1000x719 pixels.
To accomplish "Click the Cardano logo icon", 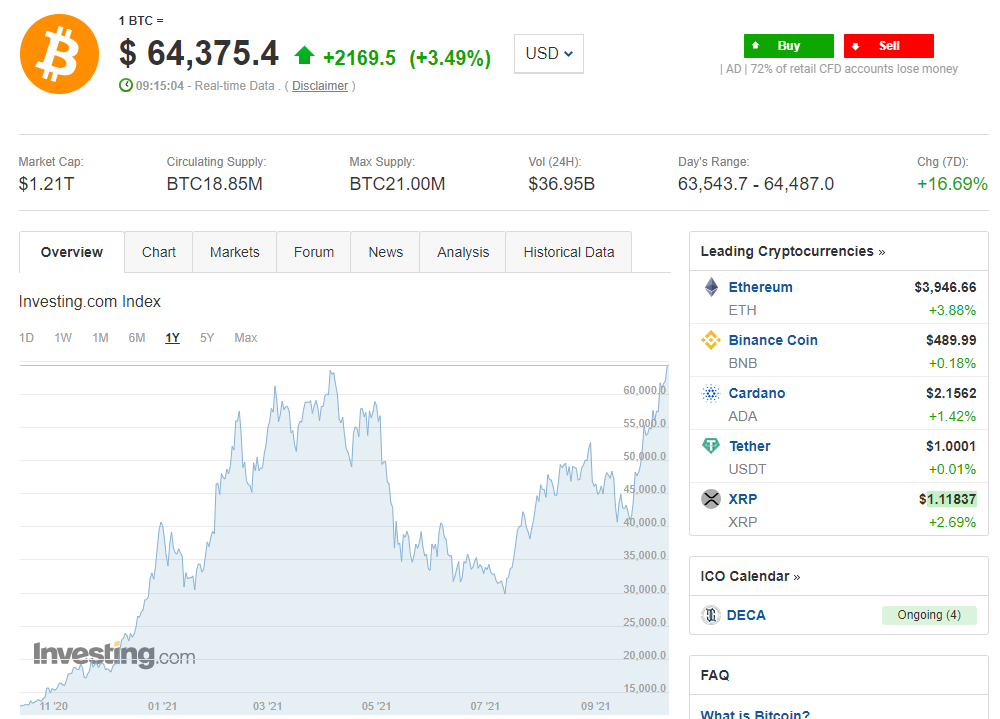I will click(710, 393).
